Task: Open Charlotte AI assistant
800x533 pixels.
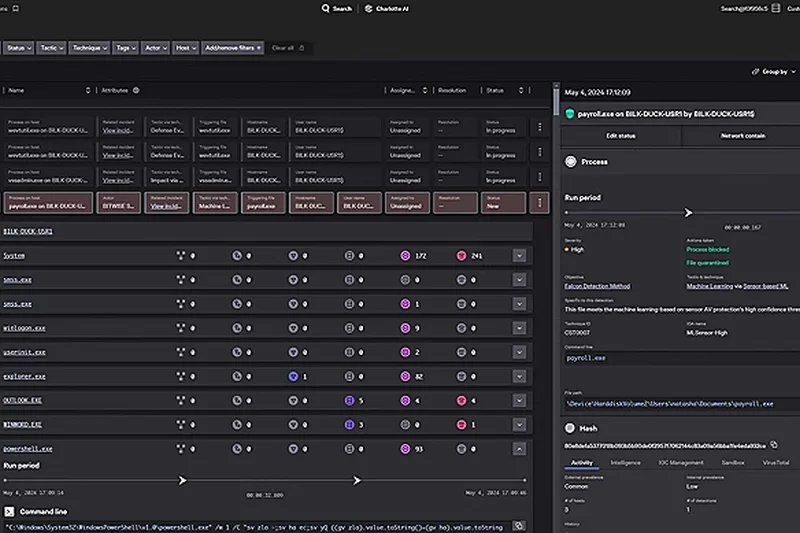Action: (x=385, y=8)
